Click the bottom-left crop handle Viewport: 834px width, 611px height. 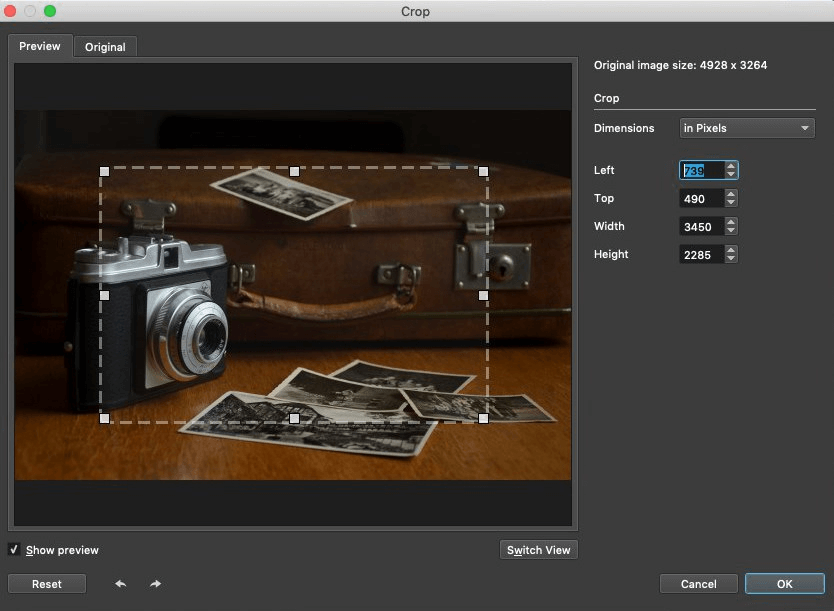[104, 419]
